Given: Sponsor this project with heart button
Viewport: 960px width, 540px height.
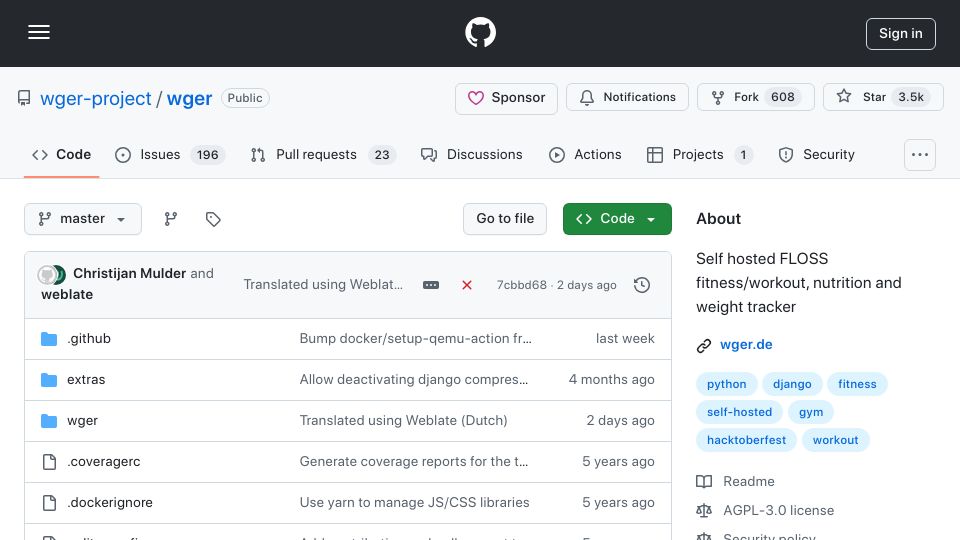Looking at the screenshot, I should tap(506, 98).
